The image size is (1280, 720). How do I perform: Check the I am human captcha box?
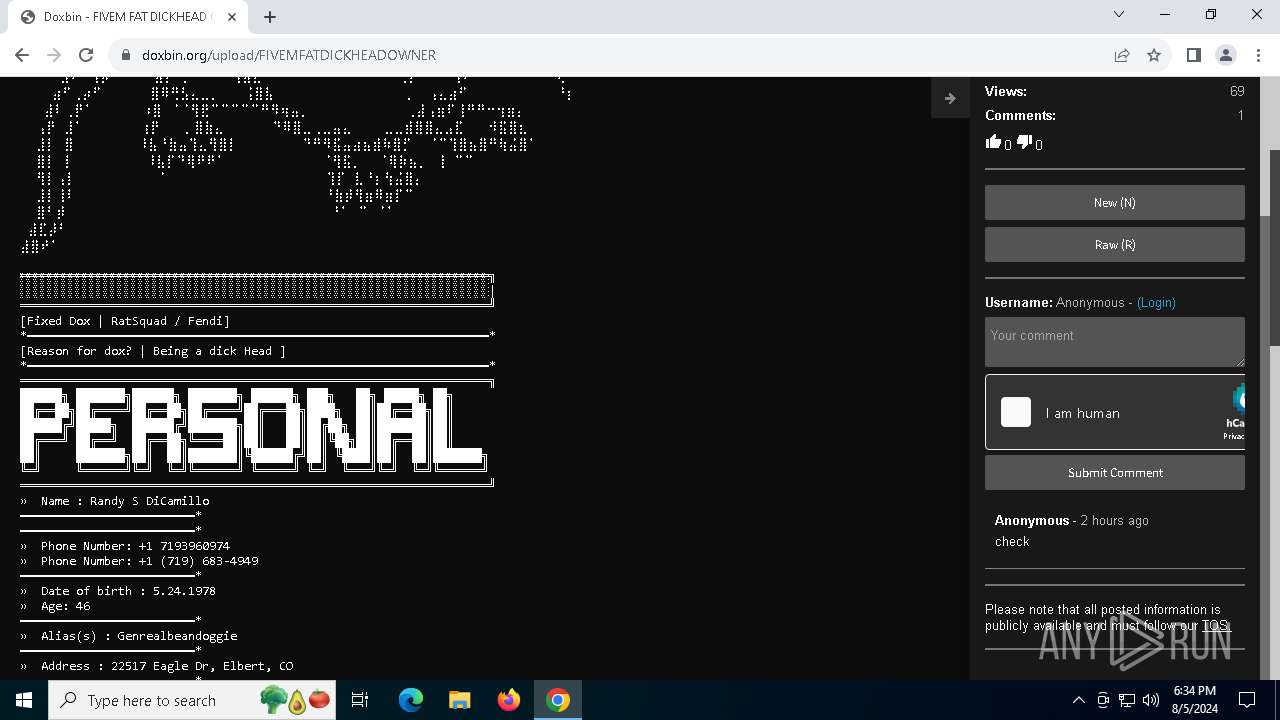click(x=1016, y=412)
